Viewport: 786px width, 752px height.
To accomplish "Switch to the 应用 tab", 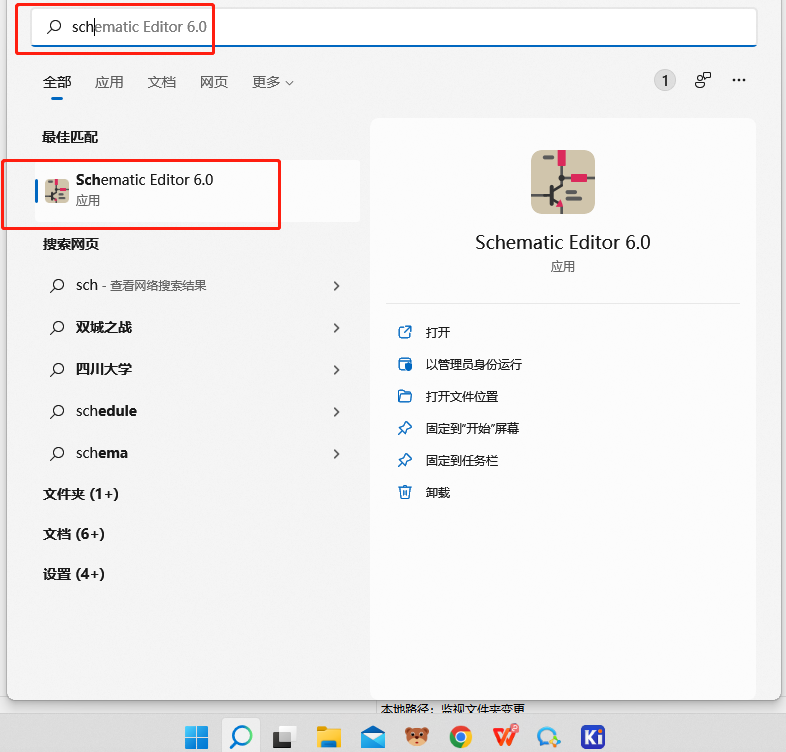I will tap(109, 82).
